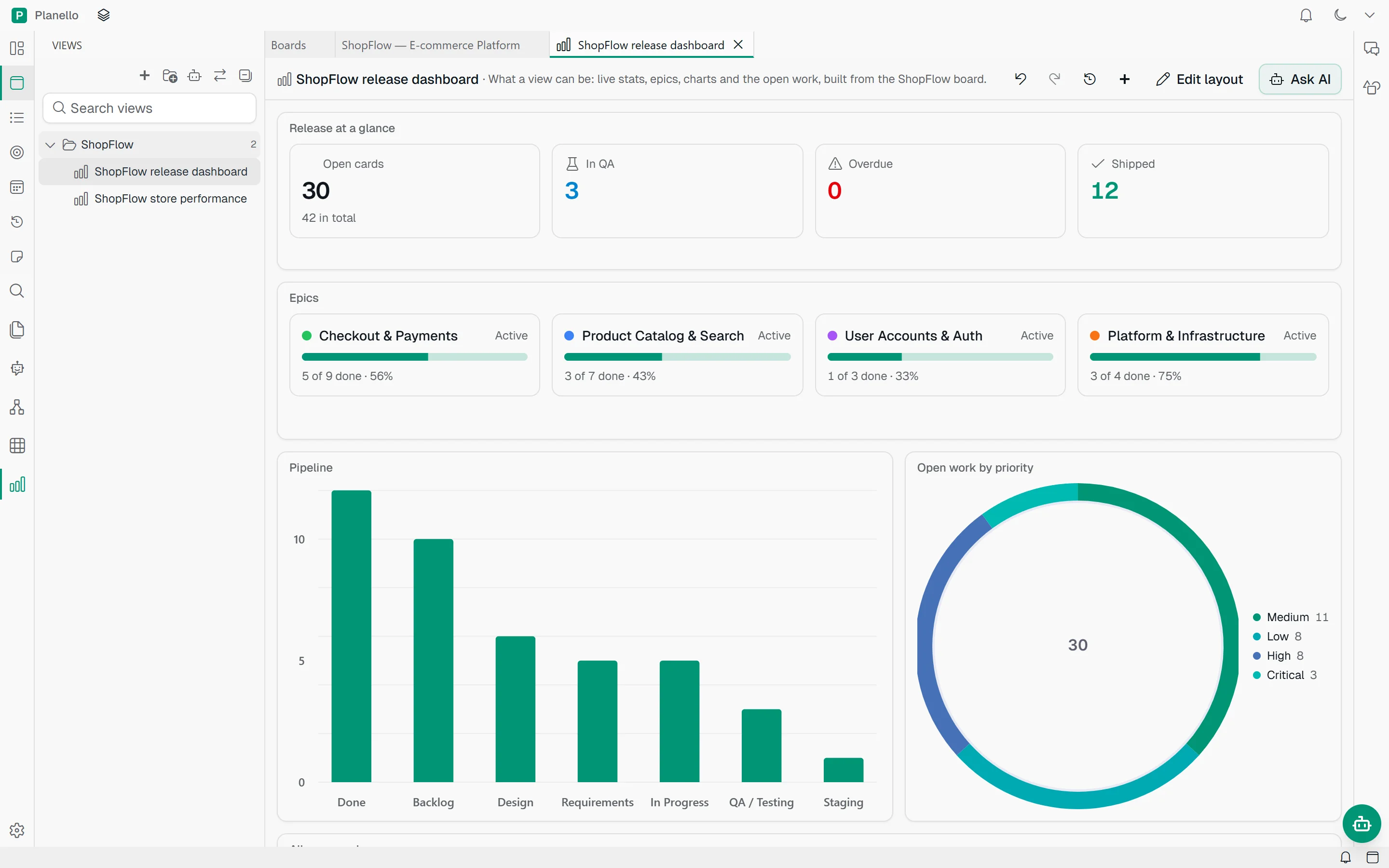
Task: Open the documents sidebar icon
Action: (17, 329)
